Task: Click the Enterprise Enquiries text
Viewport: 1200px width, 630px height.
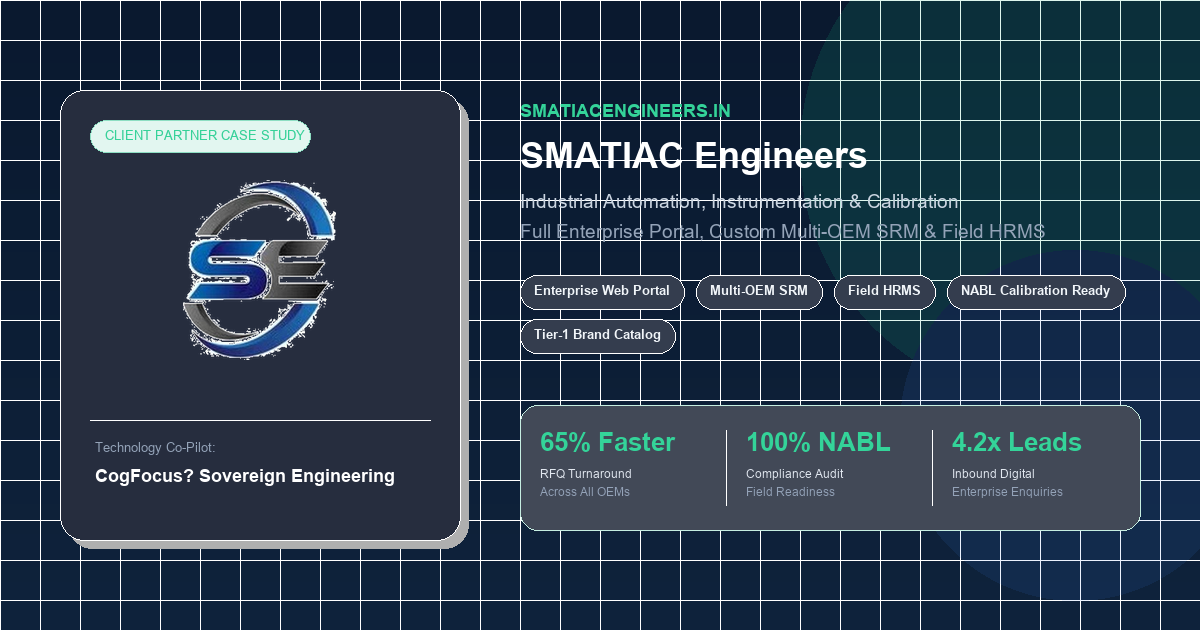Action: 1007,492
